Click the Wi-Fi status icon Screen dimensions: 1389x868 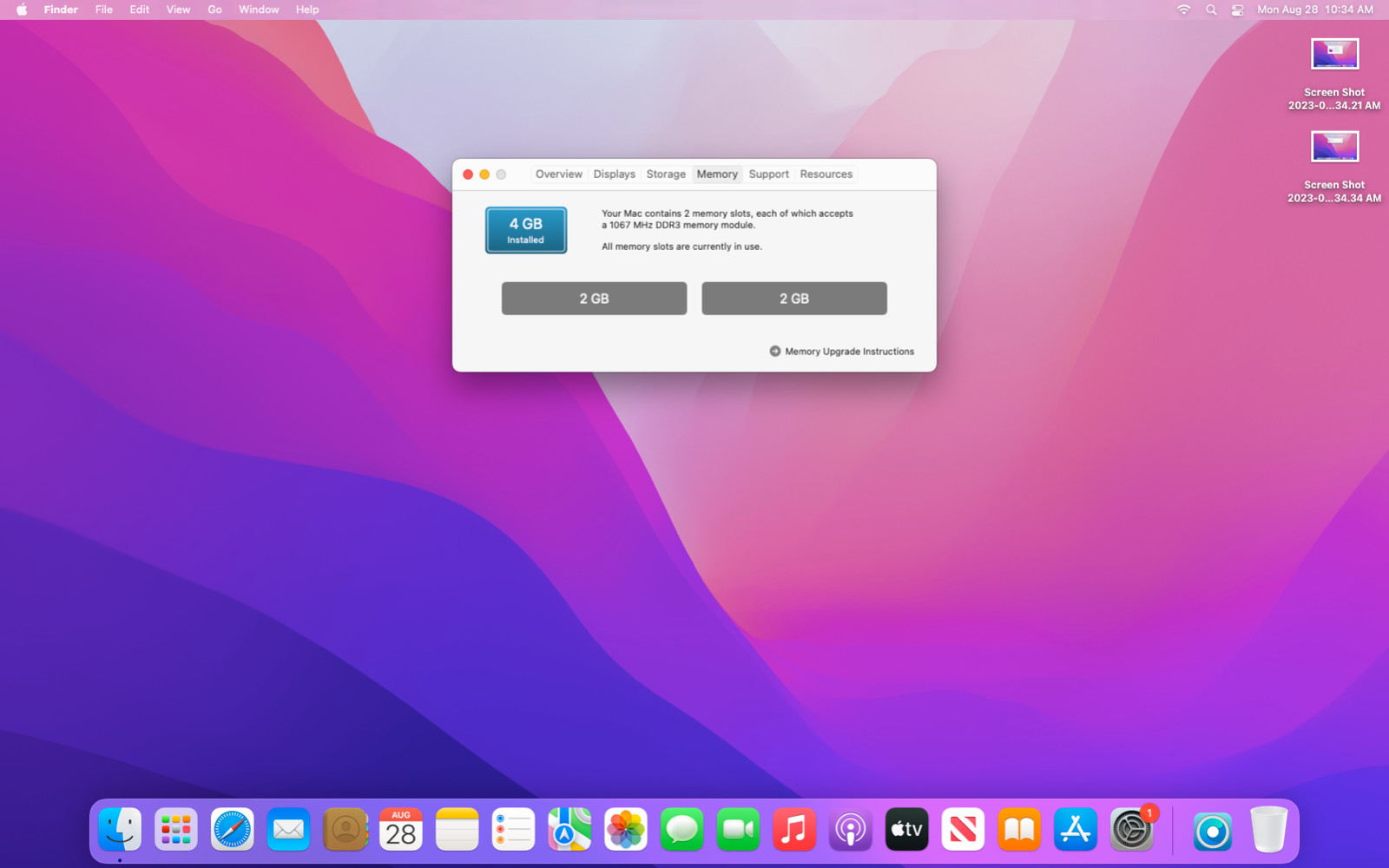1183,10
